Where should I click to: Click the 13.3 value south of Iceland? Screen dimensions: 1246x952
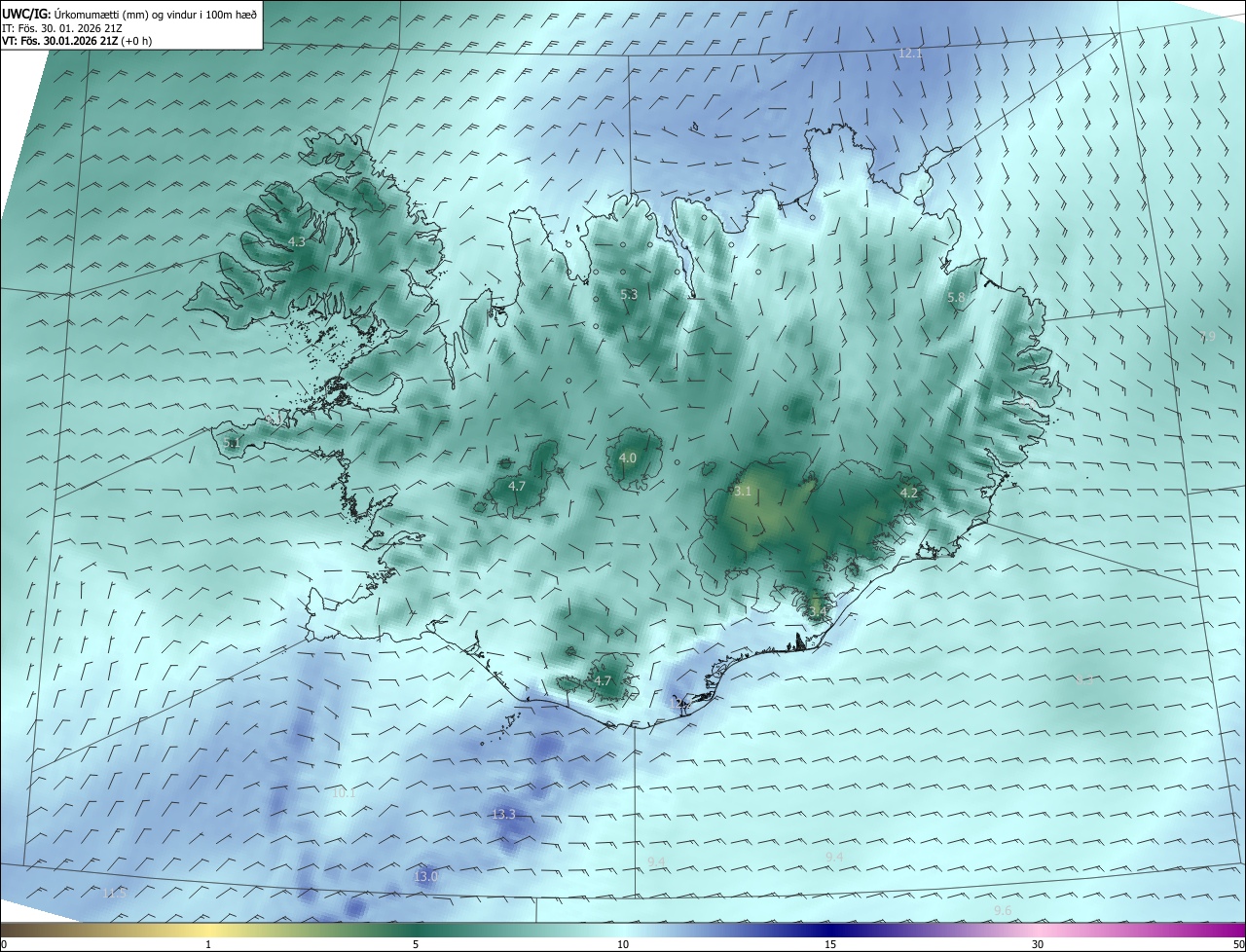[x=503, y=814]
